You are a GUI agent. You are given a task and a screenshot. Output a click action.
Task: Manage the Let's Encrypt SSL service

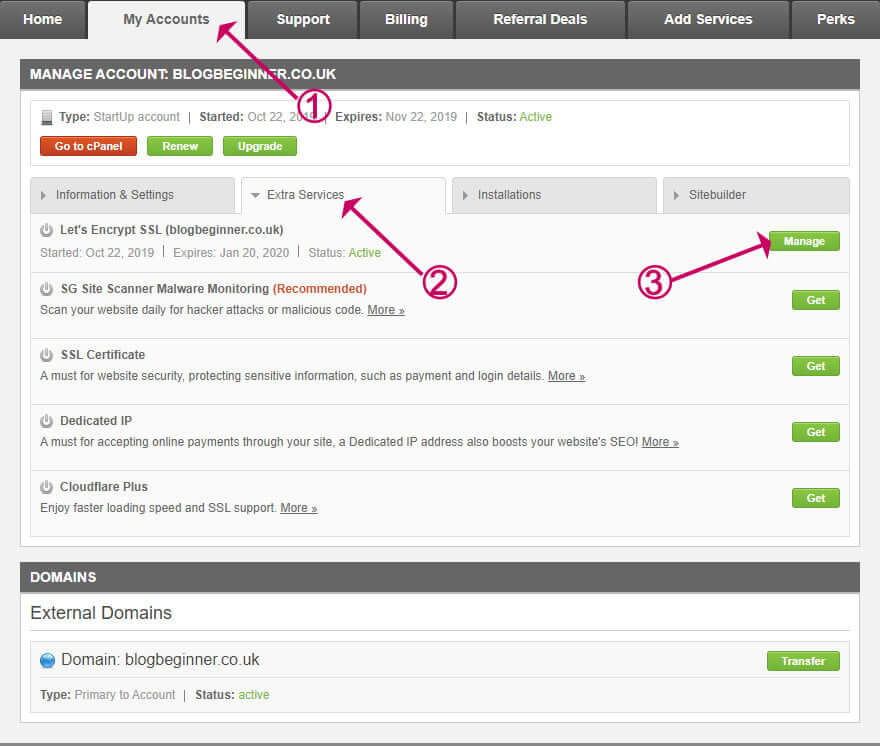(x=804, y=241)
